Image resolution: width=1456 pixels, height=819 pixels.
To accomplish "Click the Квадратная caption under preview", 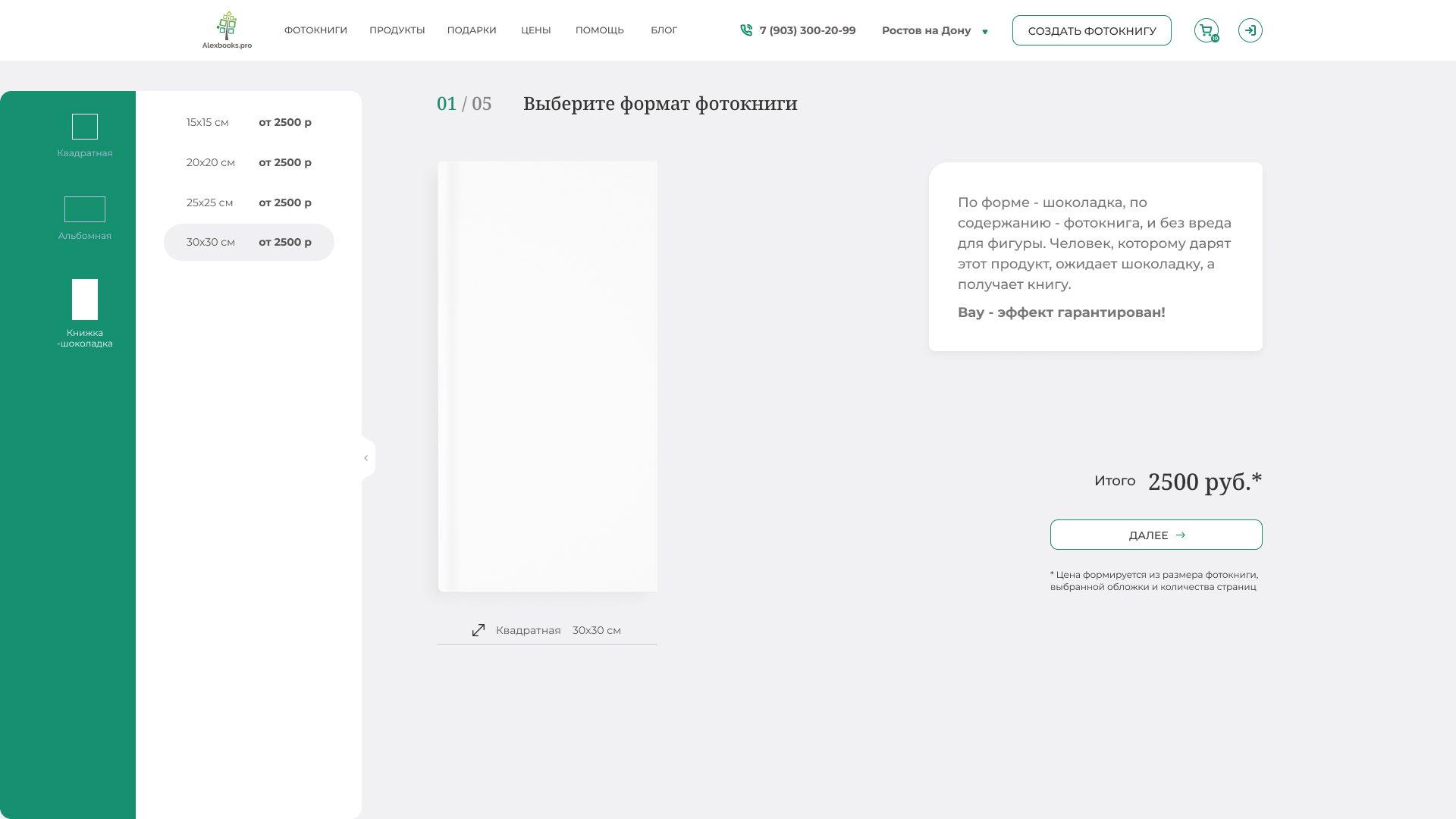I will coord(529,630).
